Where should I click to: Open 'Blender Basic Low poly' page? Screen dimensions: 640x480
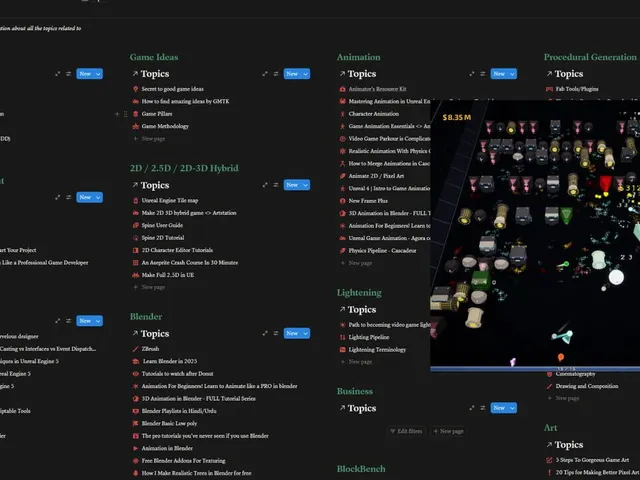(x=169, y=423)
